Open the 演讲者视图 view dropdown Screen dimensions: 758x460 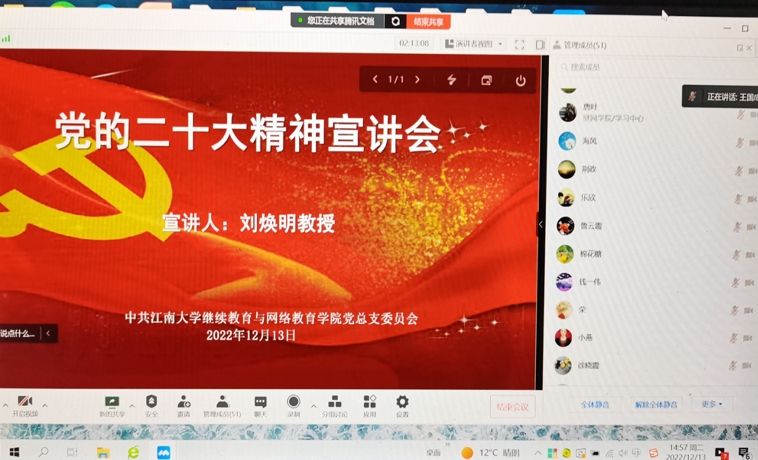[x=474, y=44]
